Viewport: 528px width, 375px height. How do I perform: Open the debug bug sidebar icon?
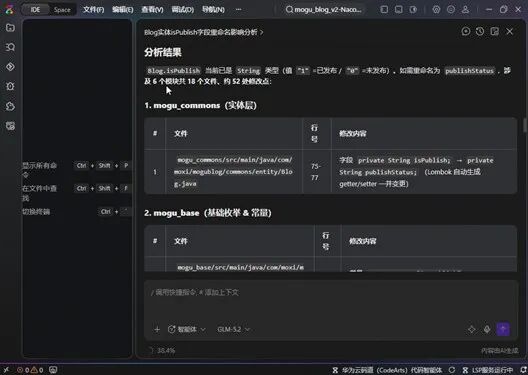click(x=10, y=86)
